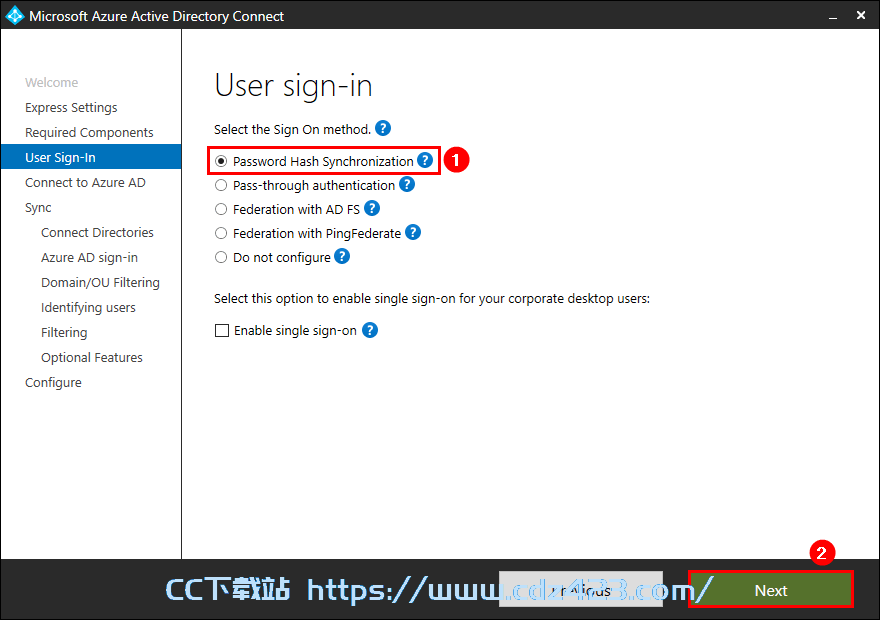This screenshot has height=620, width=880.
Task: Select the Do not configure radio button
Action: click(221, 257)
